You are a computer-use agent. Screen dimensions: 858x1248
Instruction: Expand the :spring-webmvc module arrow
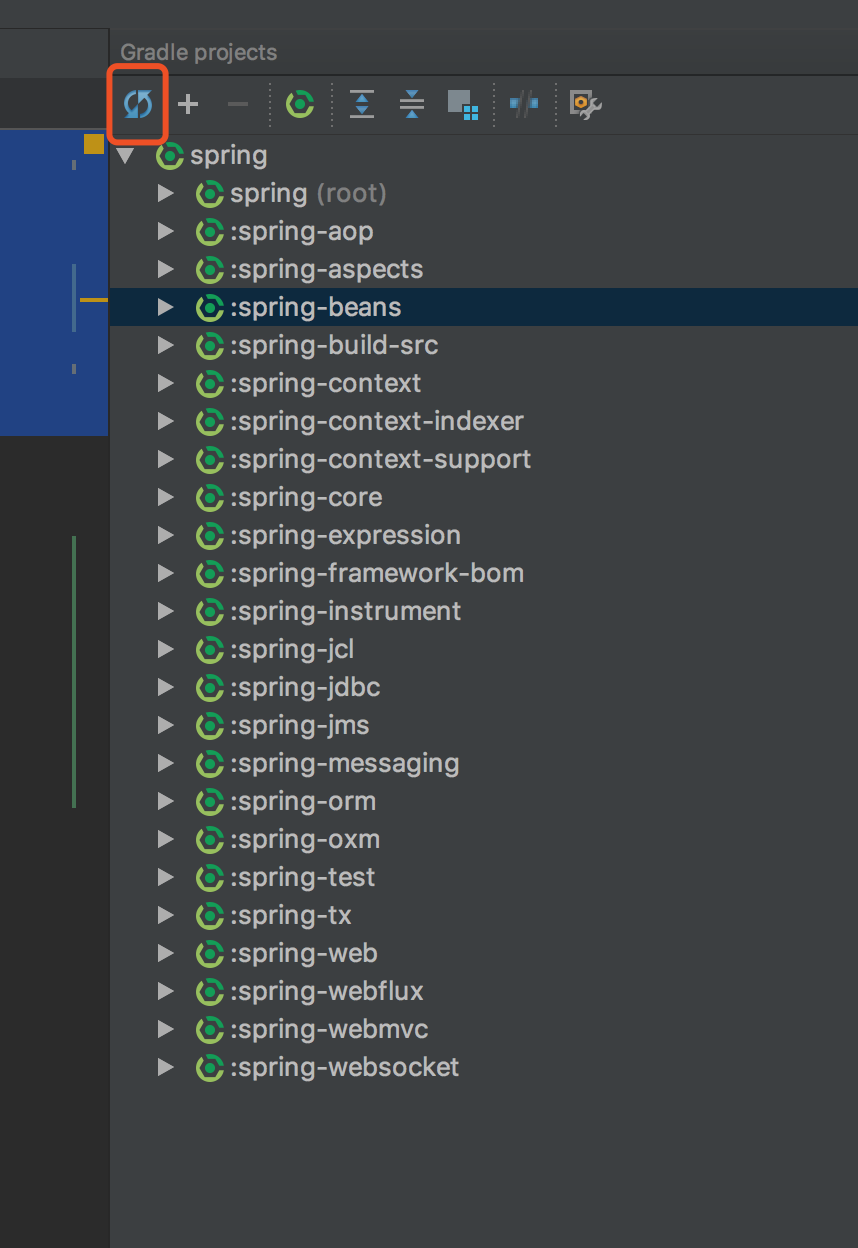166,1030
